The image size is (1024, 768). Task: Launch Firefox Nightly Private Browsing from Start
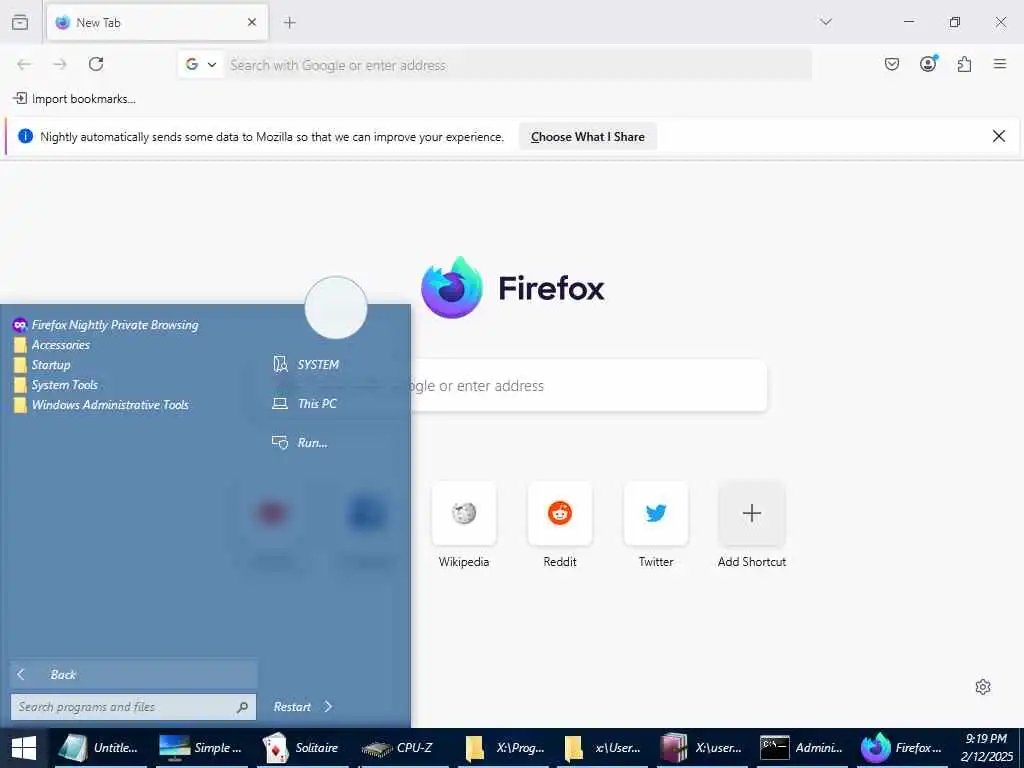tap(106, 325)
